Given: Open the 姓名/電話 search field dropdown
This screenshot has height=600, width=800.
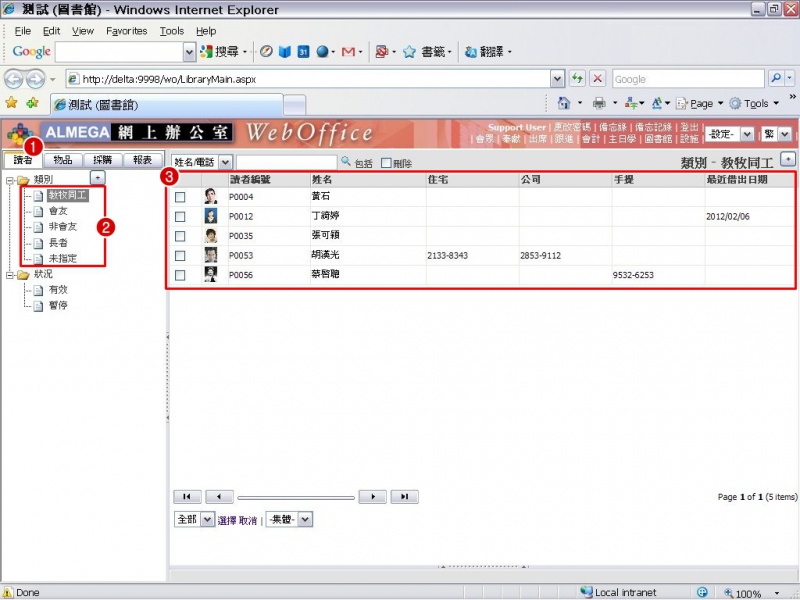Looking at the screenshot, I should (x=226, y=162).
